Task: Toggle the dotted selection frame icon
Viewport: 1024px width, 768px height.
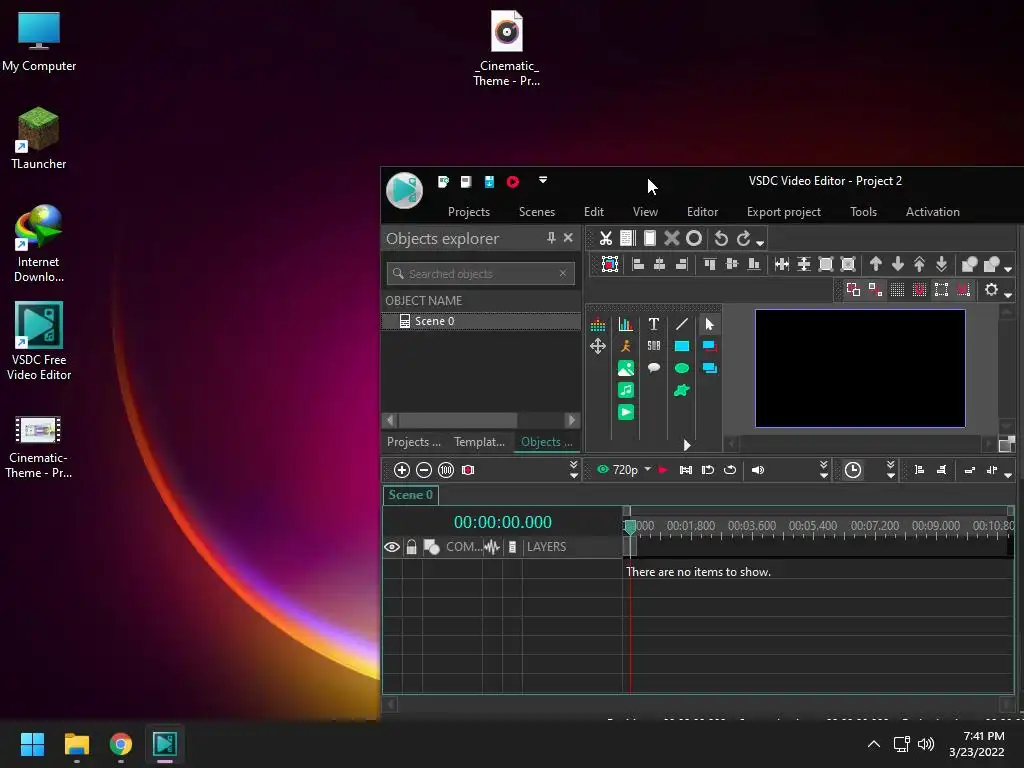Action: pos(941,290)
